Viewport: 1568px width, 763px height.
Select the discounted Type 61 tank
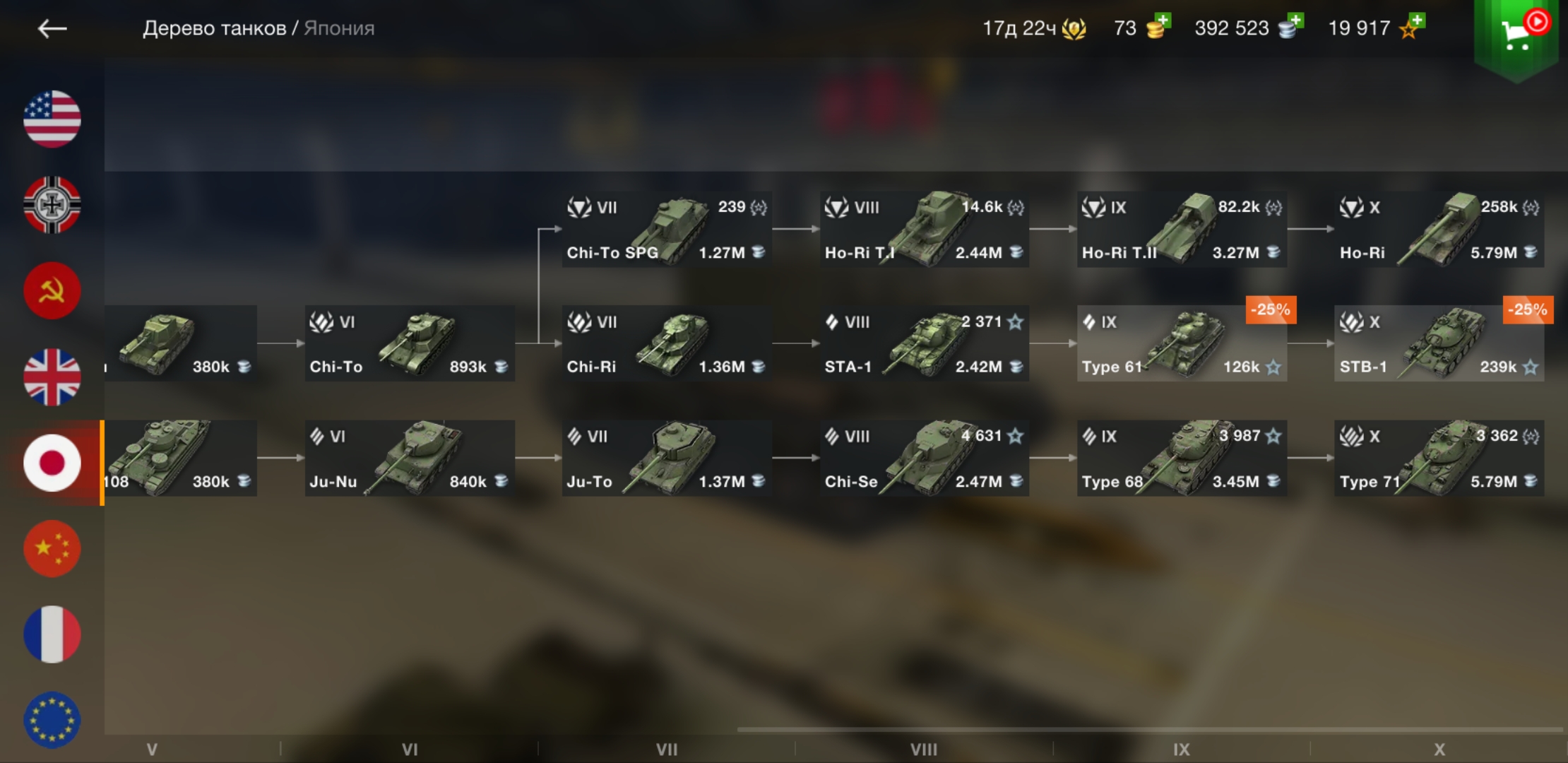[x=1182, y=343]
